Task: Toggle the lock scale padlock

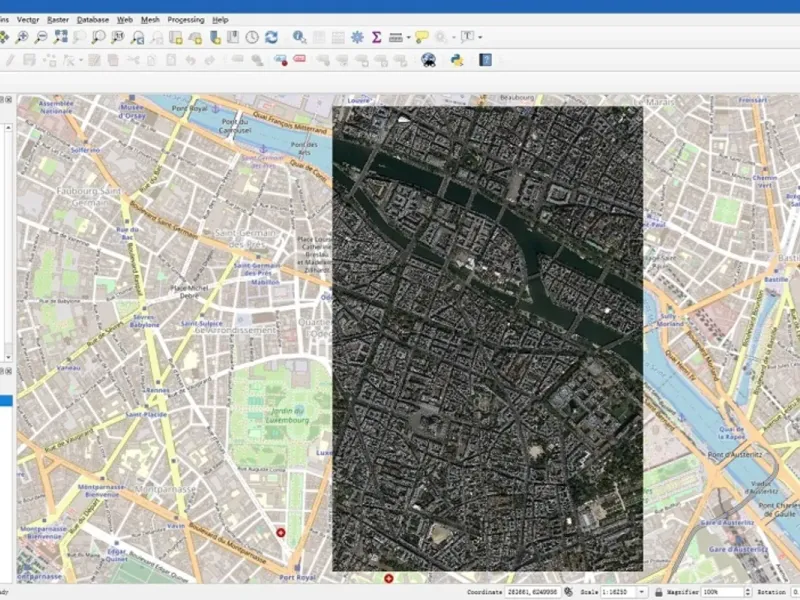Action: coord(658,592)
